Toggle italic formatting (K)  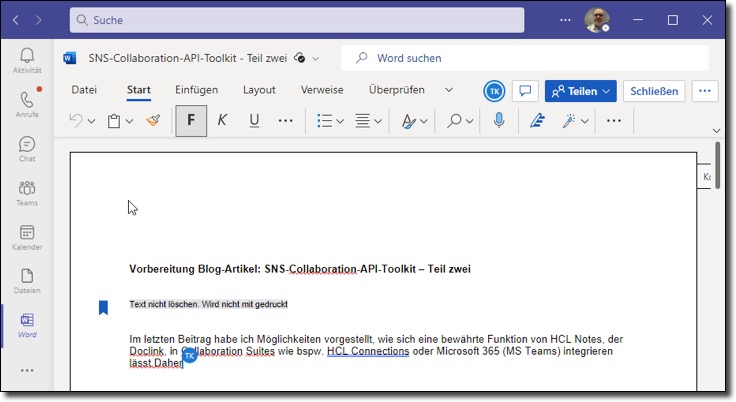coord(222,121)
